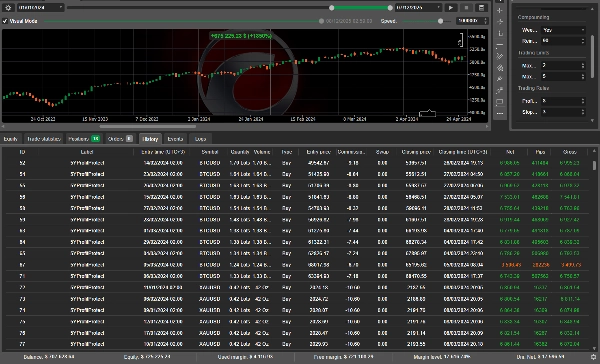The width and height of the screenshot is (600, 364).
Task: Click the date range slider left handle
Action: pyautogui.click(x=332, y=8)
